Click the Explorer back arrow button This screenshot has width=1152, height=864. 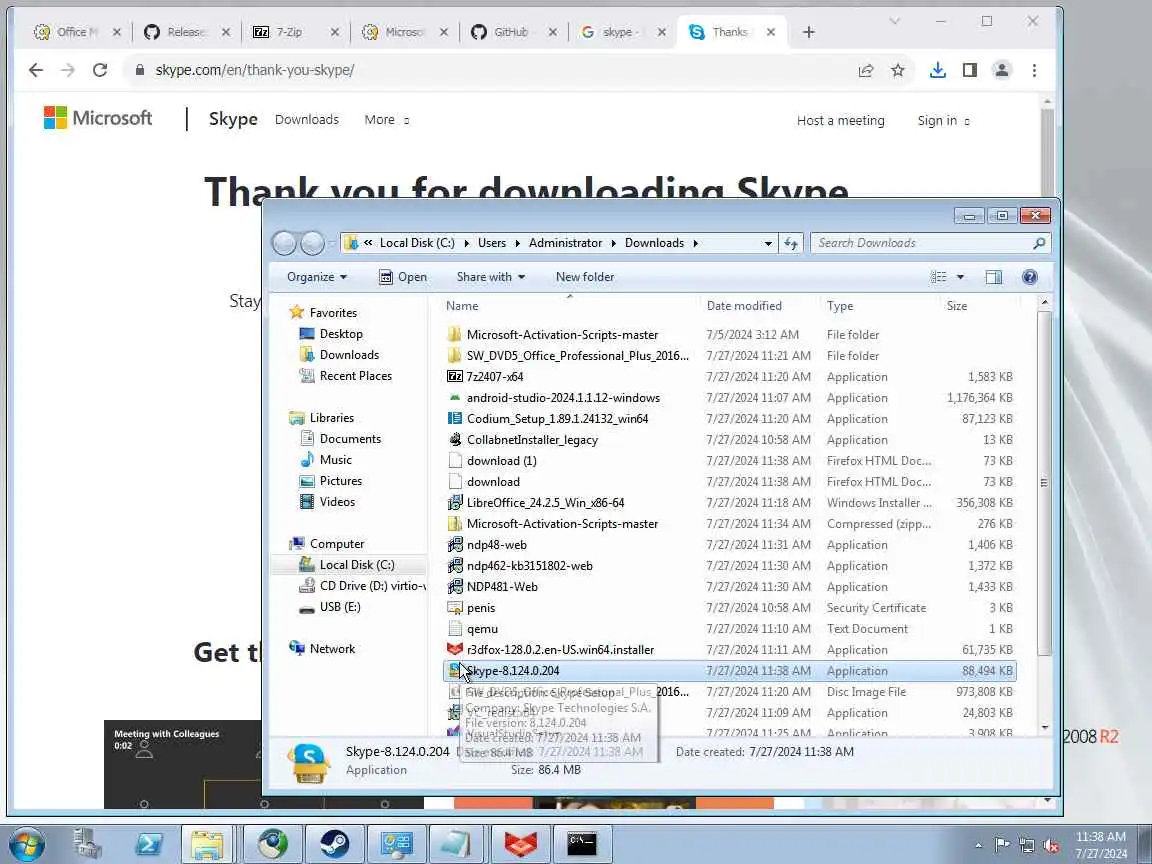[x=284, y=243]
